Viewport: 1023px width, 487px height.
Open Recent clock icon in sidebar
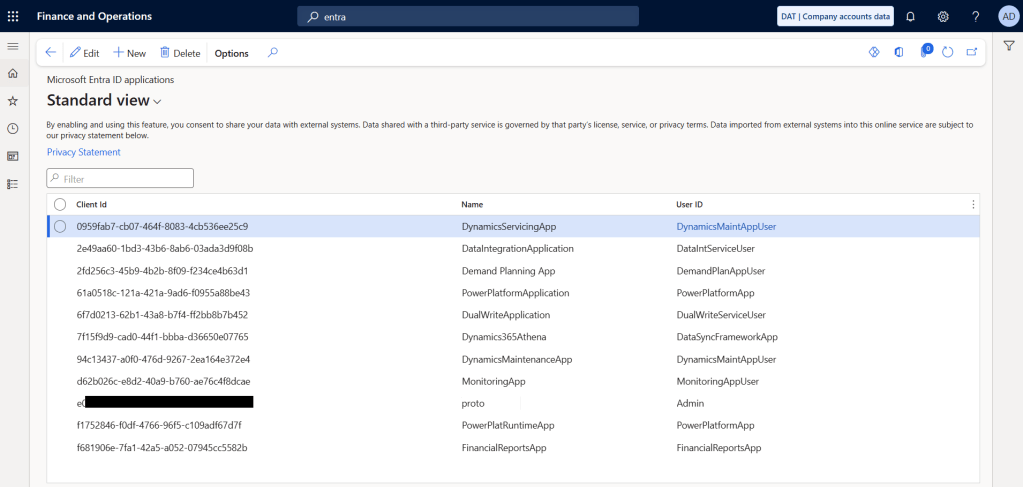13,128
